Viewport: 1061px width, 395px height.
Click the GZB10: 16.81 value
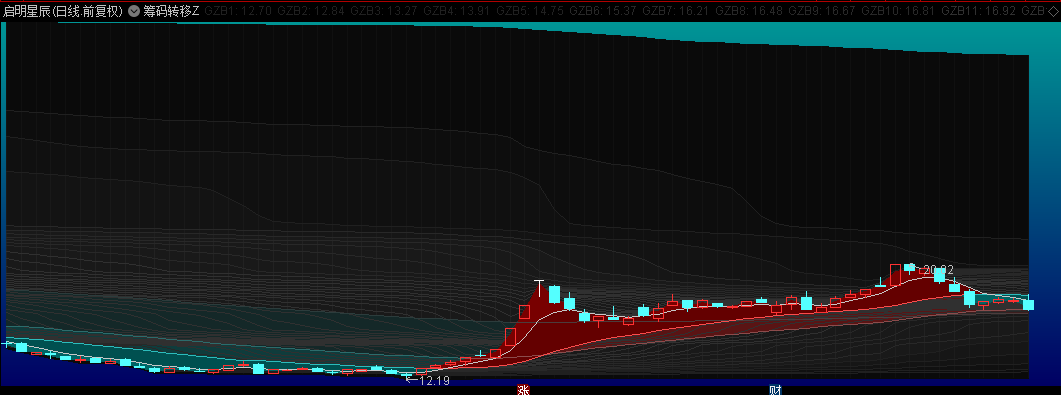pos(899,11)
